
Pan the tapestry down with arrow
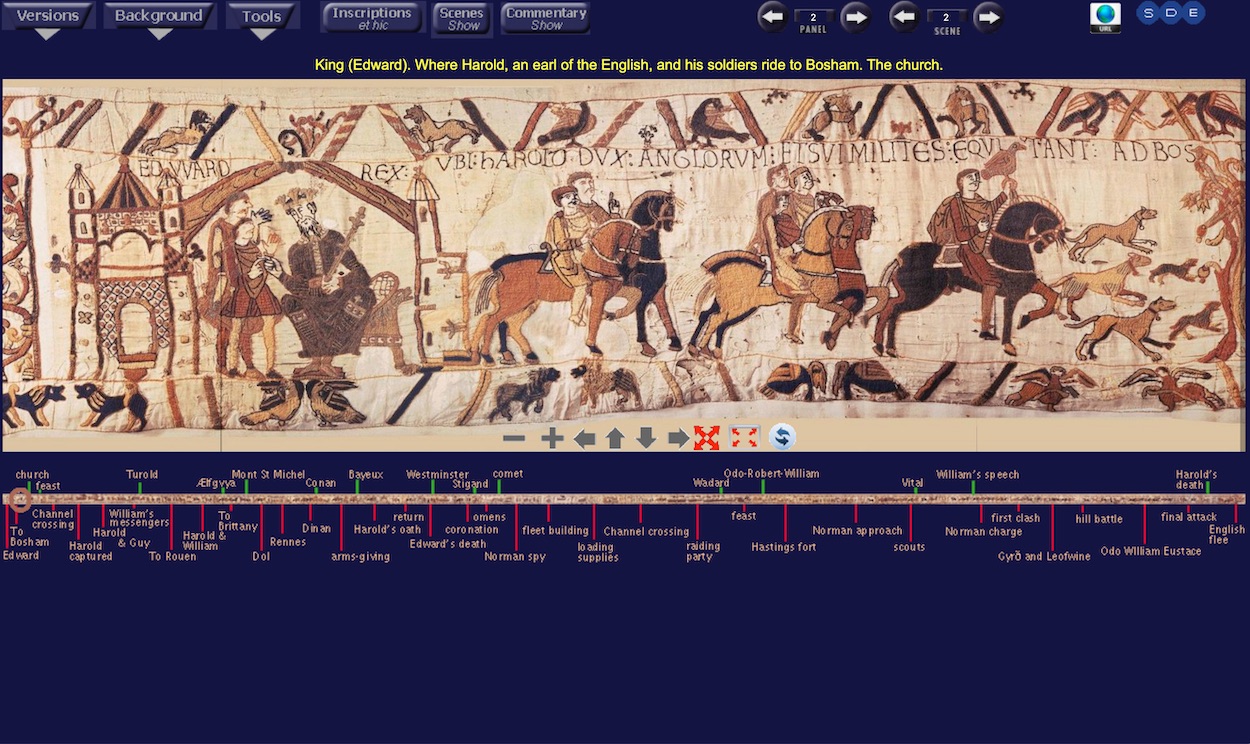(x=646, y=438)
